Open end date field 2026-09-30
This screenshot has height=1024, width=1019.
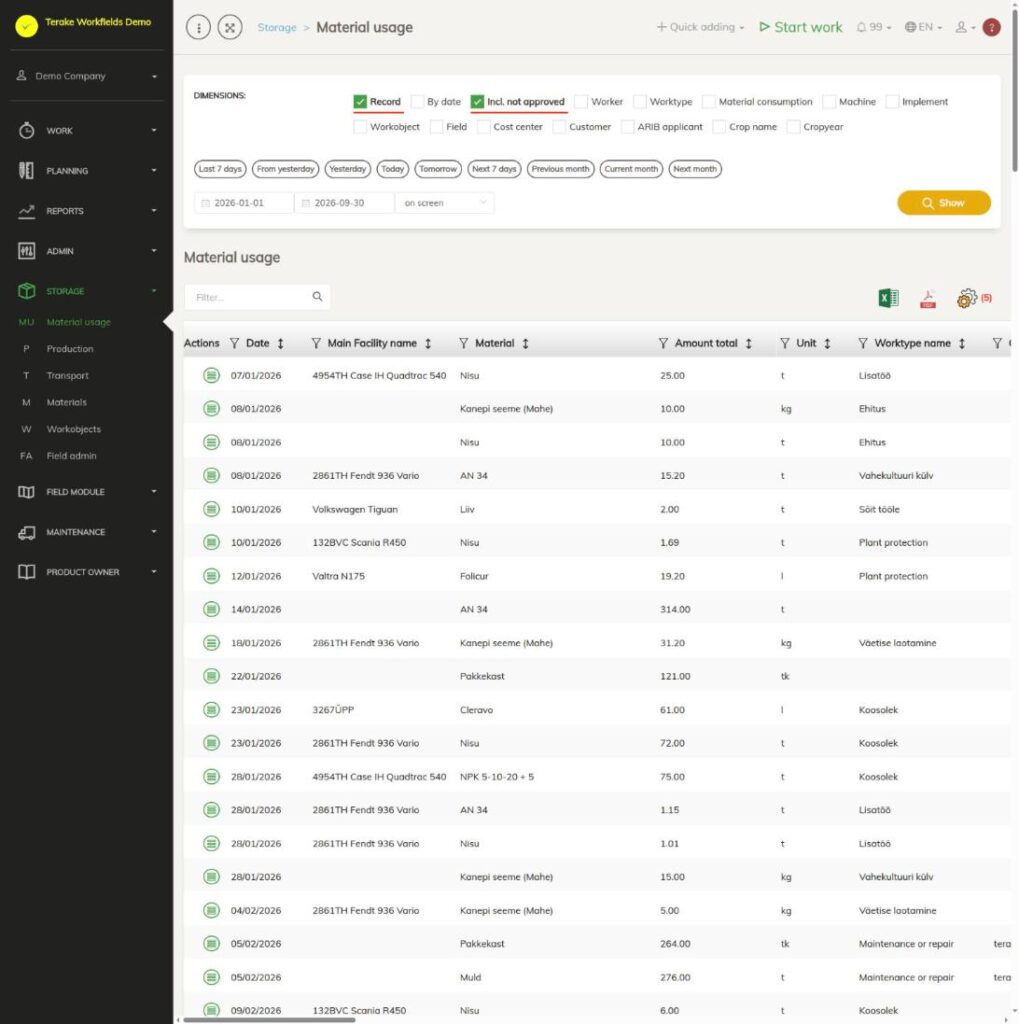tap(344, 203)
